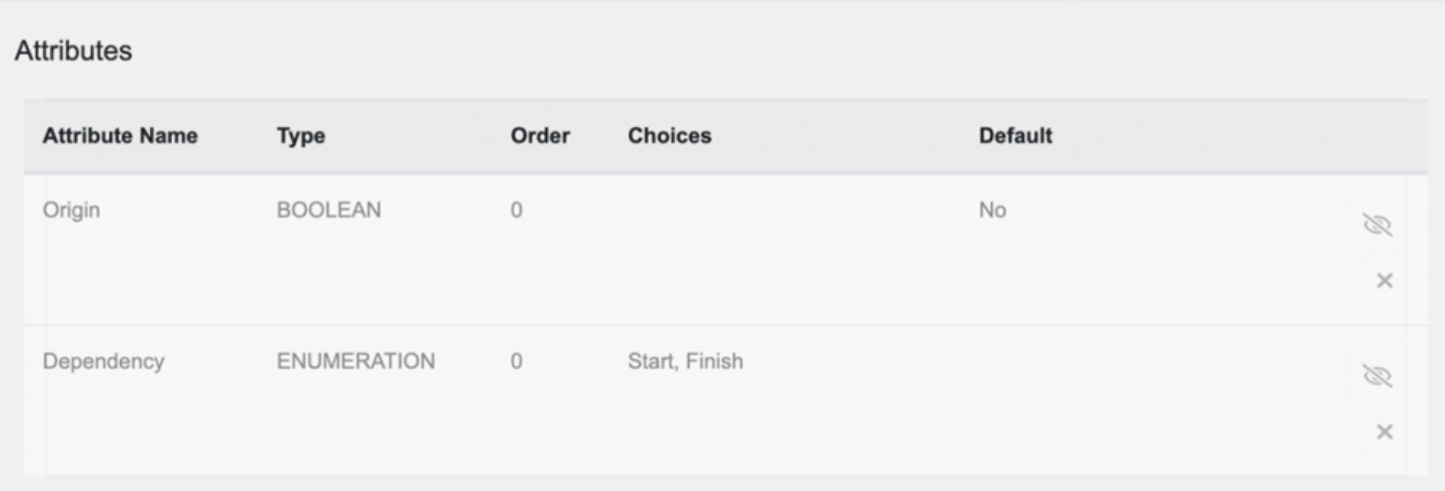Click the Choices column header
The image size is (1445, 491).
[669, 137]
